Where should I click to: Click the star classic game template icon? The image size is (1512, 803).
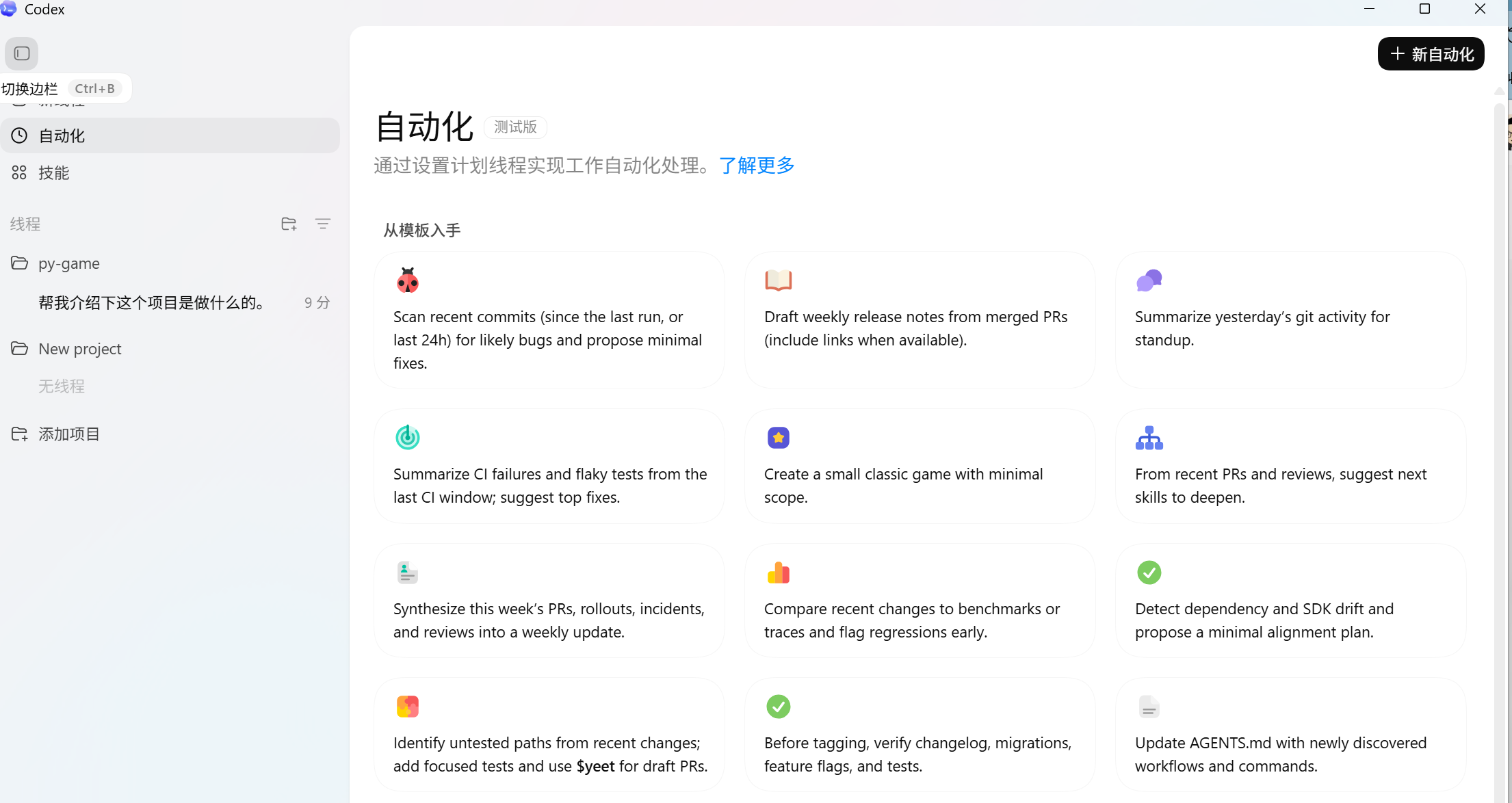(x=778, y=438)
